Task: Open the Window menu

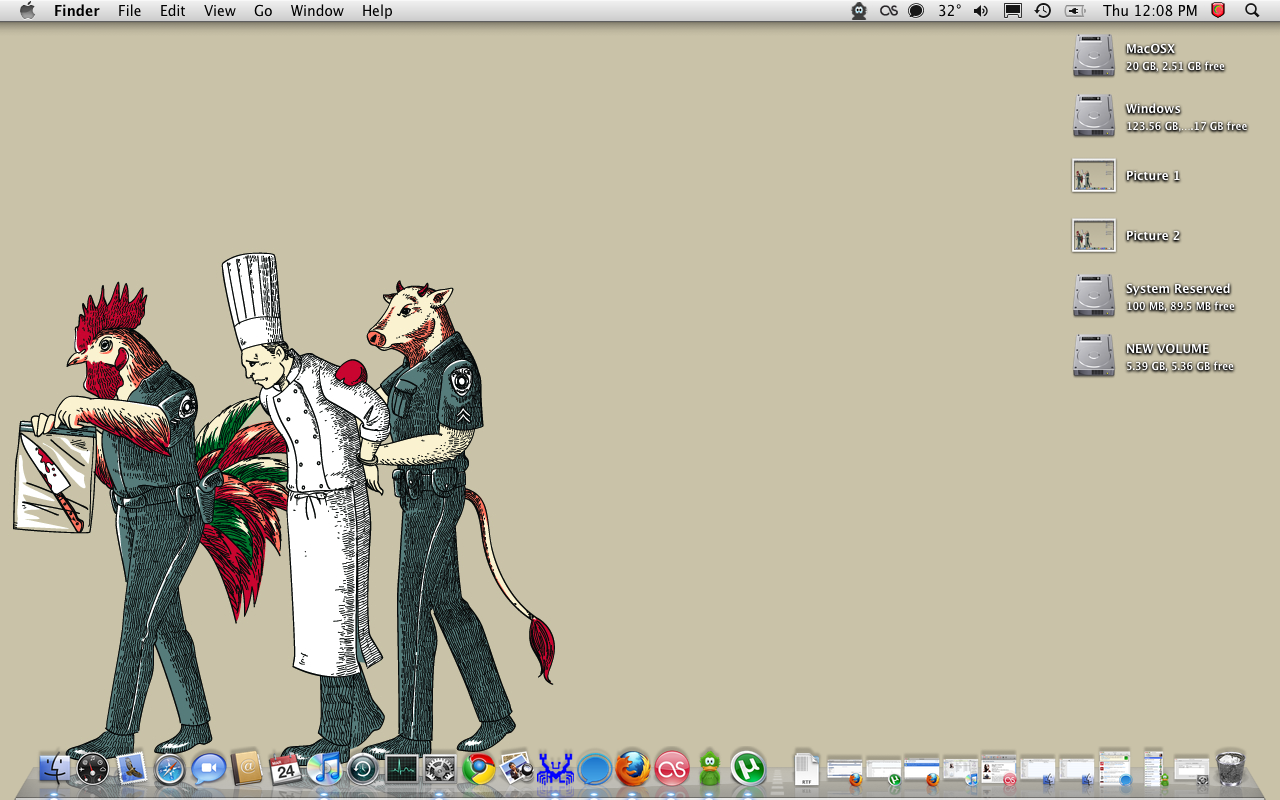Action: coord(317,10)
